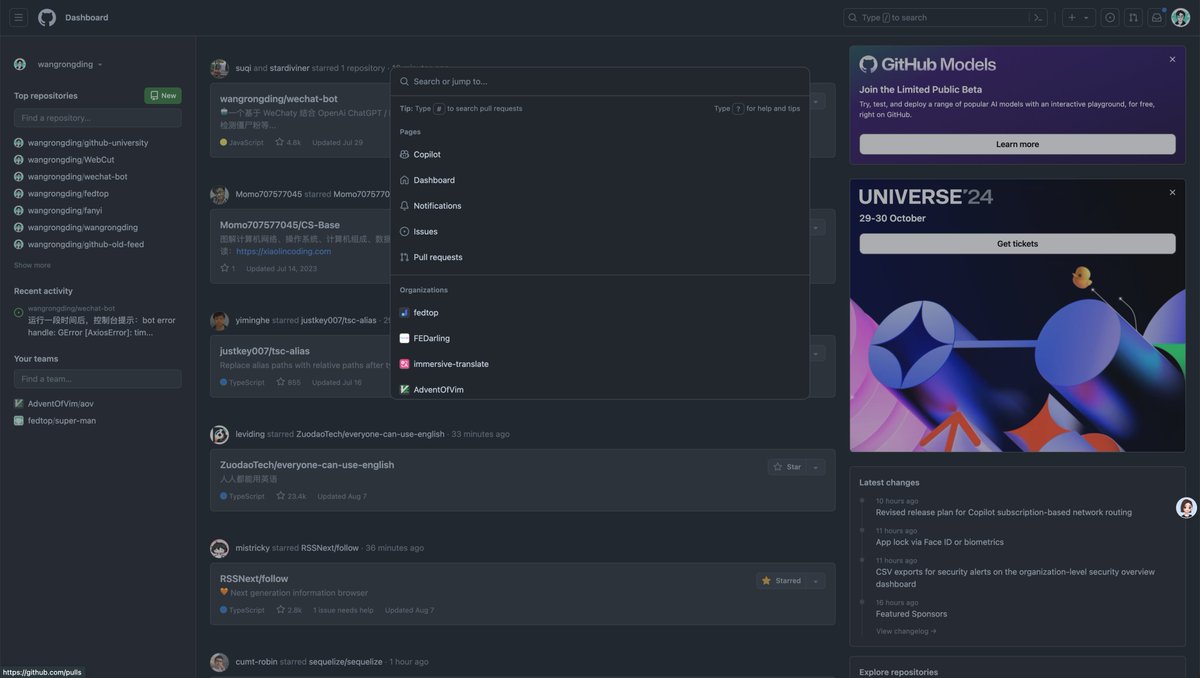
Task: Click the AdventOfVim/aov team icon
Action: 19,404
